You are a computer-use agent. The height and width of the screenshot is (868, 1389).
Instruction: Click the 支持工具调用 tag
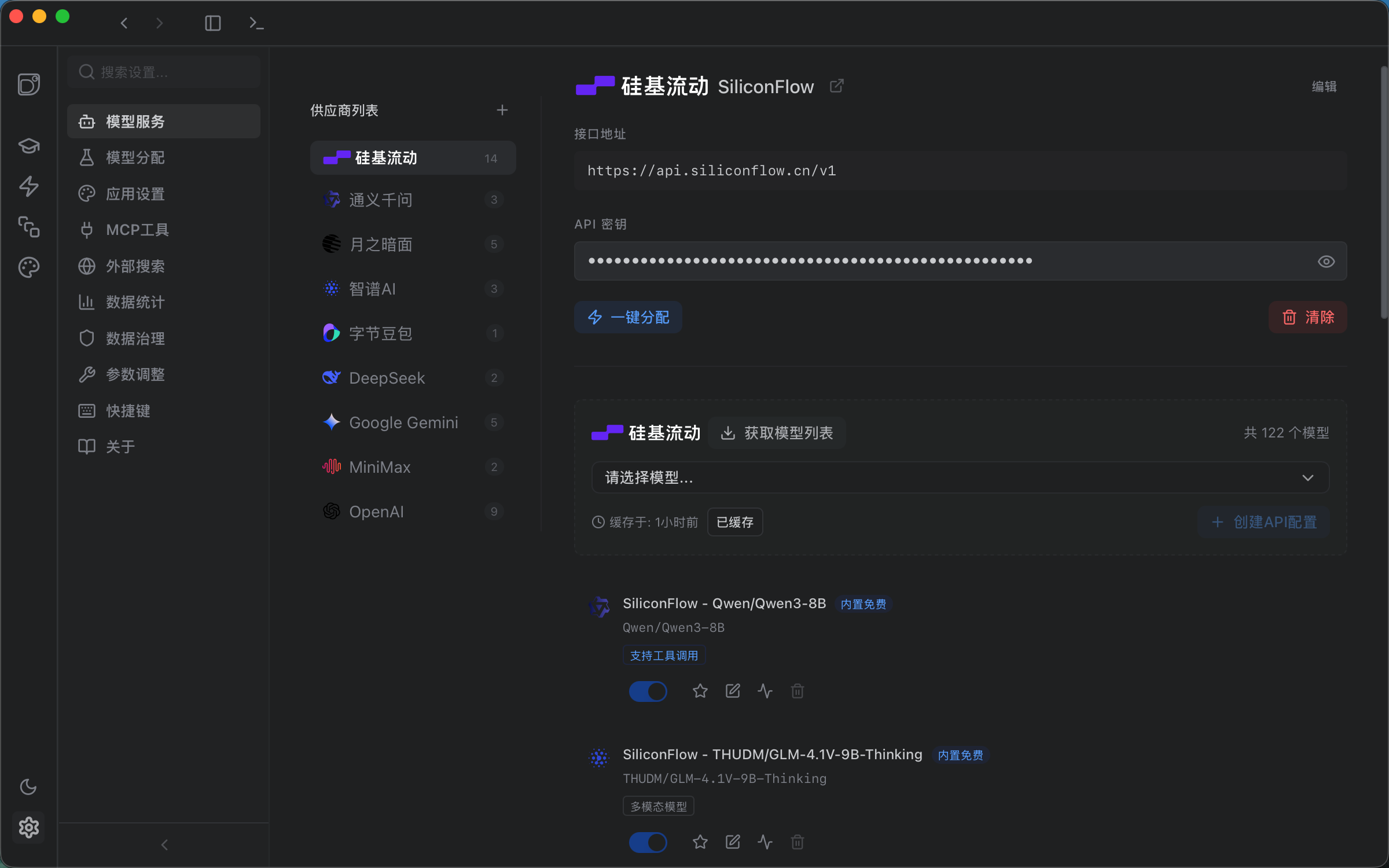pyautogui.click(x=664, y=656)
